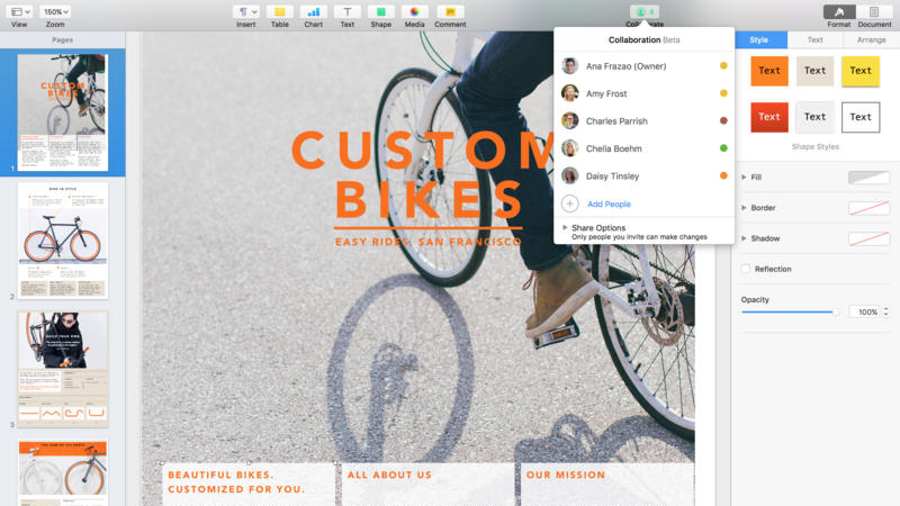Expand the Fill section

(x=744, y=177)
